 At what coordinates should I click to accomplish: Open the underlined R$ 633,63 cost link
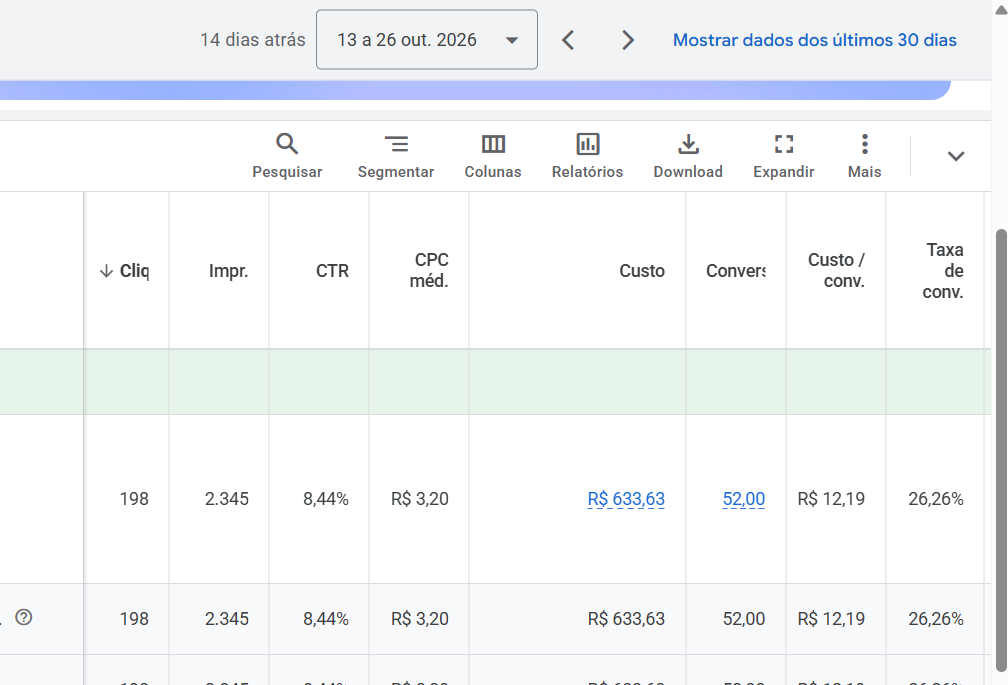pyautogui.click(x=626, y=499)
